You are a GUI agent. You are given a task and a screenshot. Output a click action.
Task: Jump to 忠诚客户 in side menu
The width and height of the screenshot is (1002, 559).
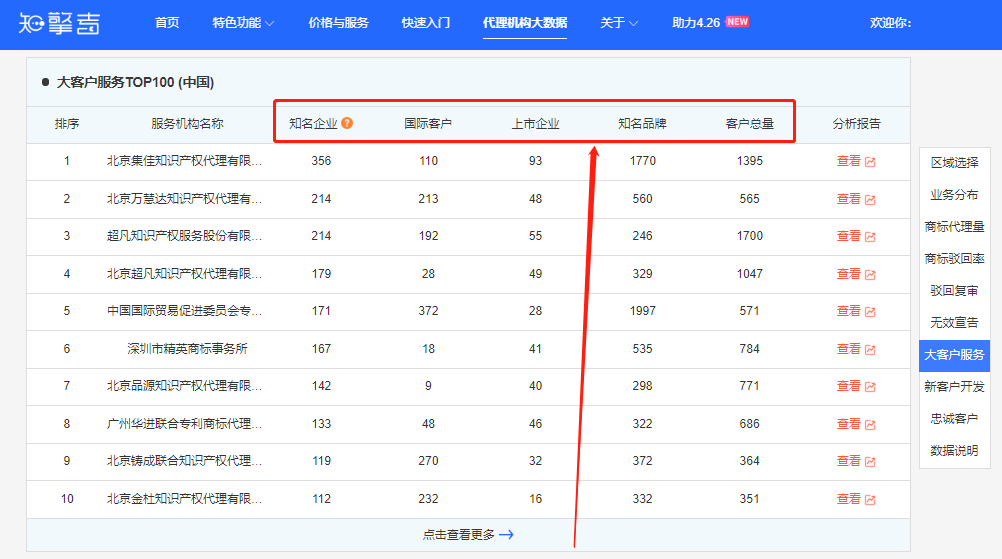954,418
